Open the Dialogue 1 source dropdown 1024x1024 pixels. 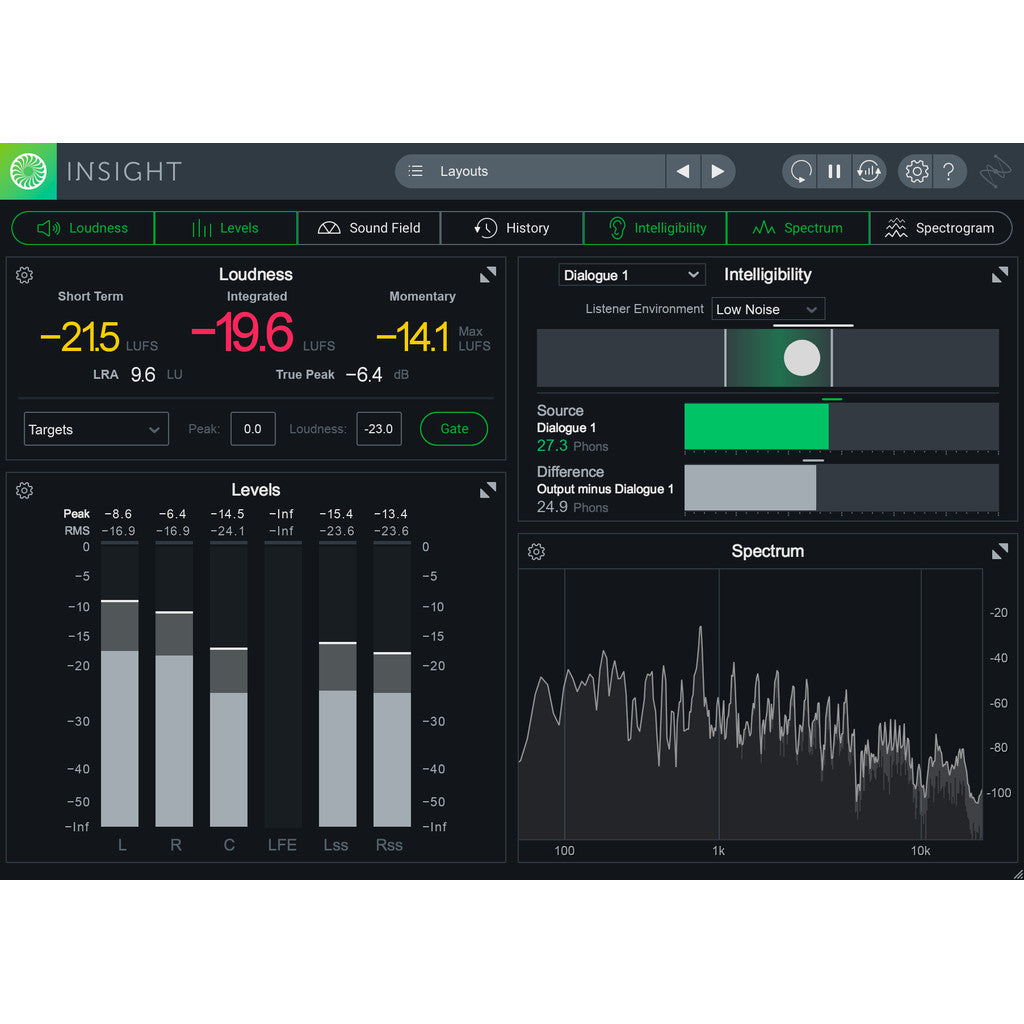632,275
